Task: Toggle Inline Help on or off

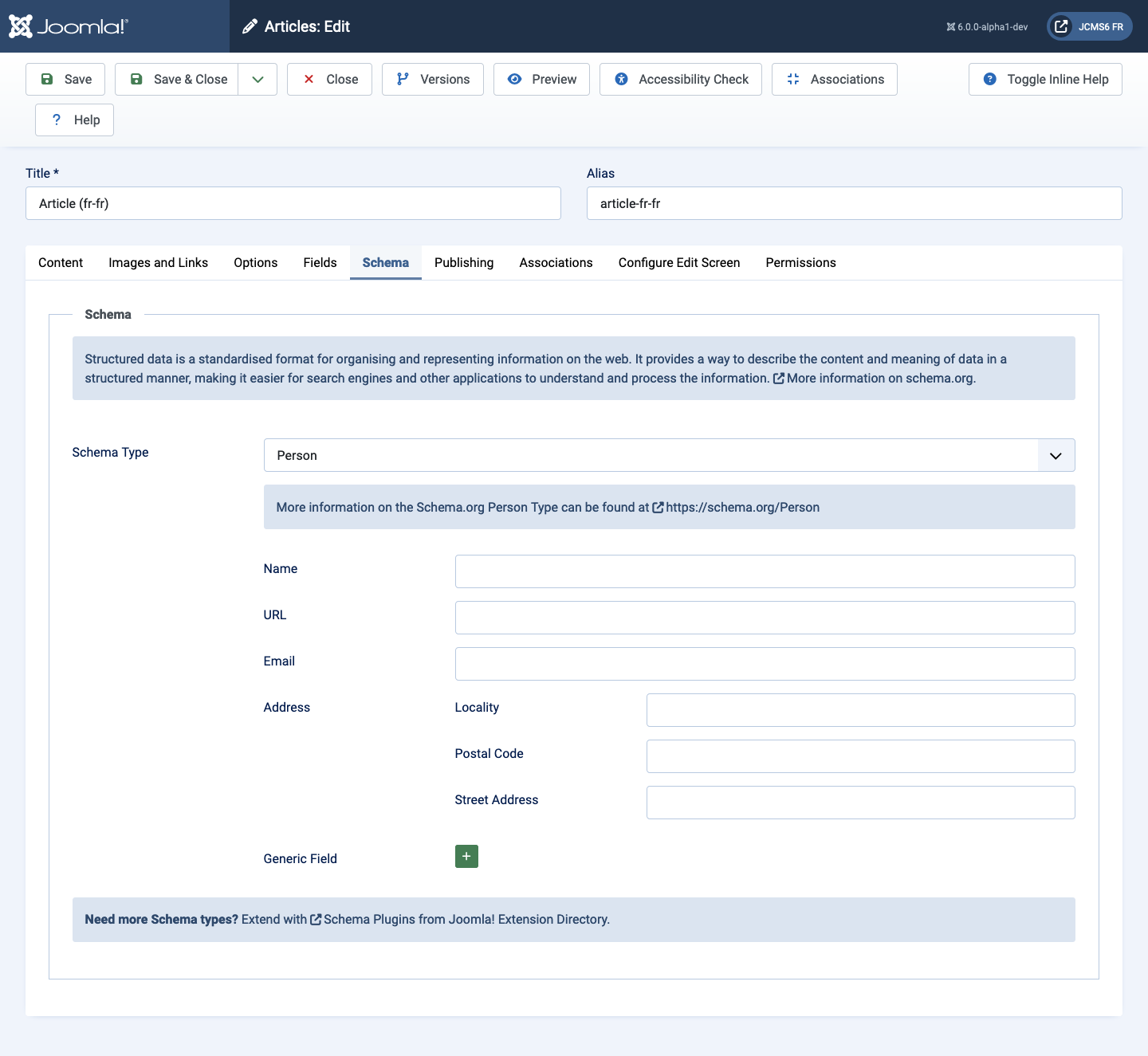Action: (x=1045, y=79)
